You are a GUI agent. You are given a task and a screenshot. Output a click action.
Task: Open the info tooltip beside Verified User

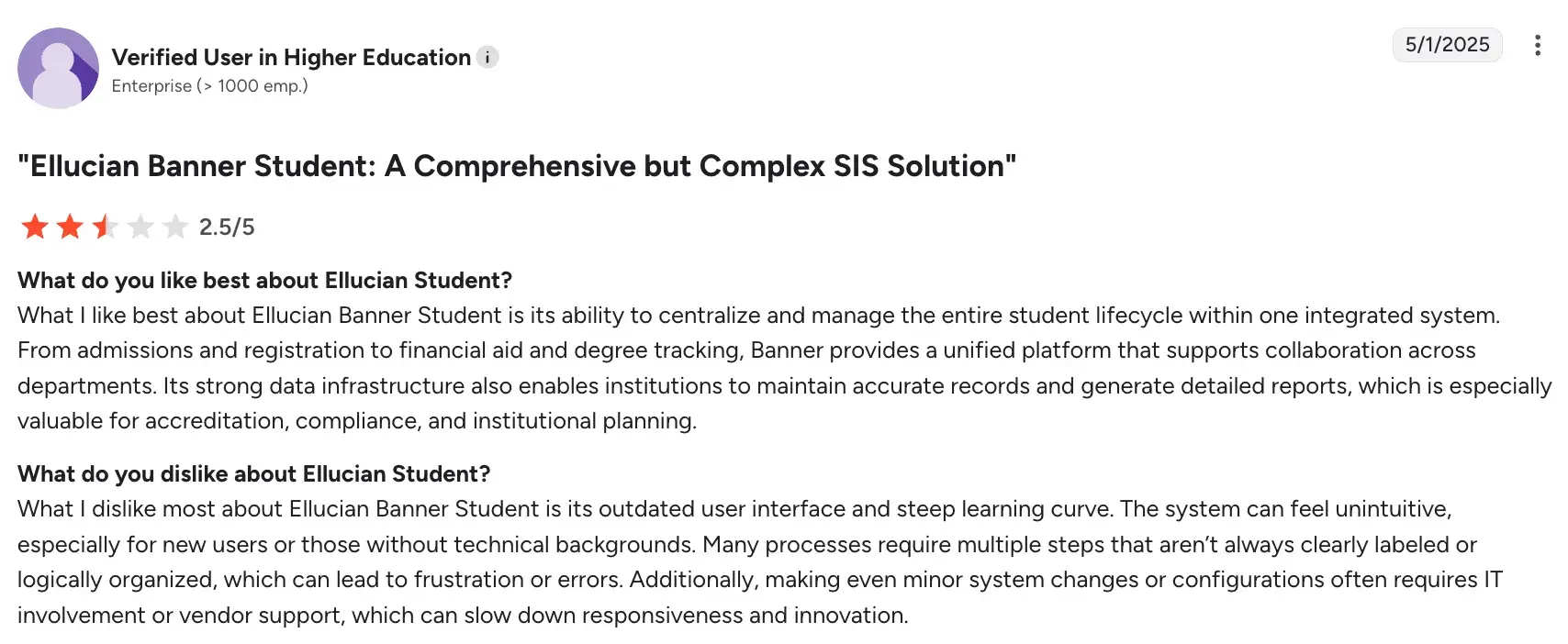pos(487,57)
